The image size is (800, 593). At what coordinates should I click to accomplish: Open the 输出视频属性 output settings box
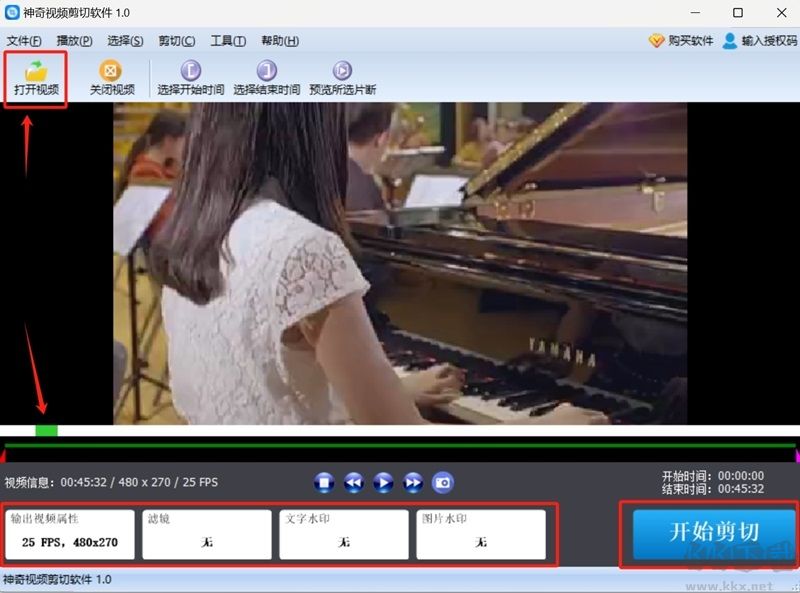69,534
